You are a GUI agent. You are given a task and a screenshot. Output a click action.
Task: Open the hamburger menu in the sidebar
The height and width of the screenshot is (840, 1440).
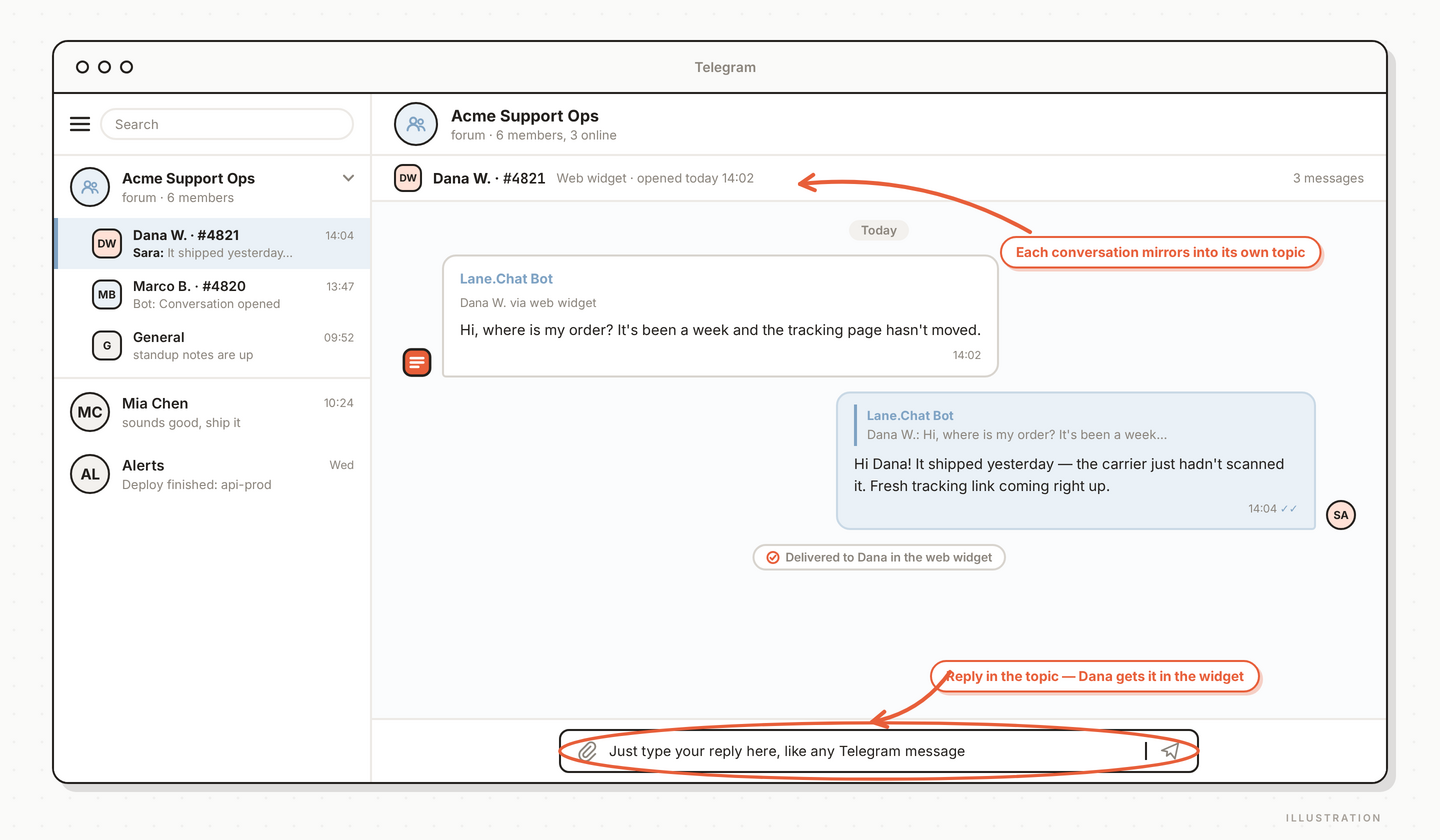click(x=80, y=124)
